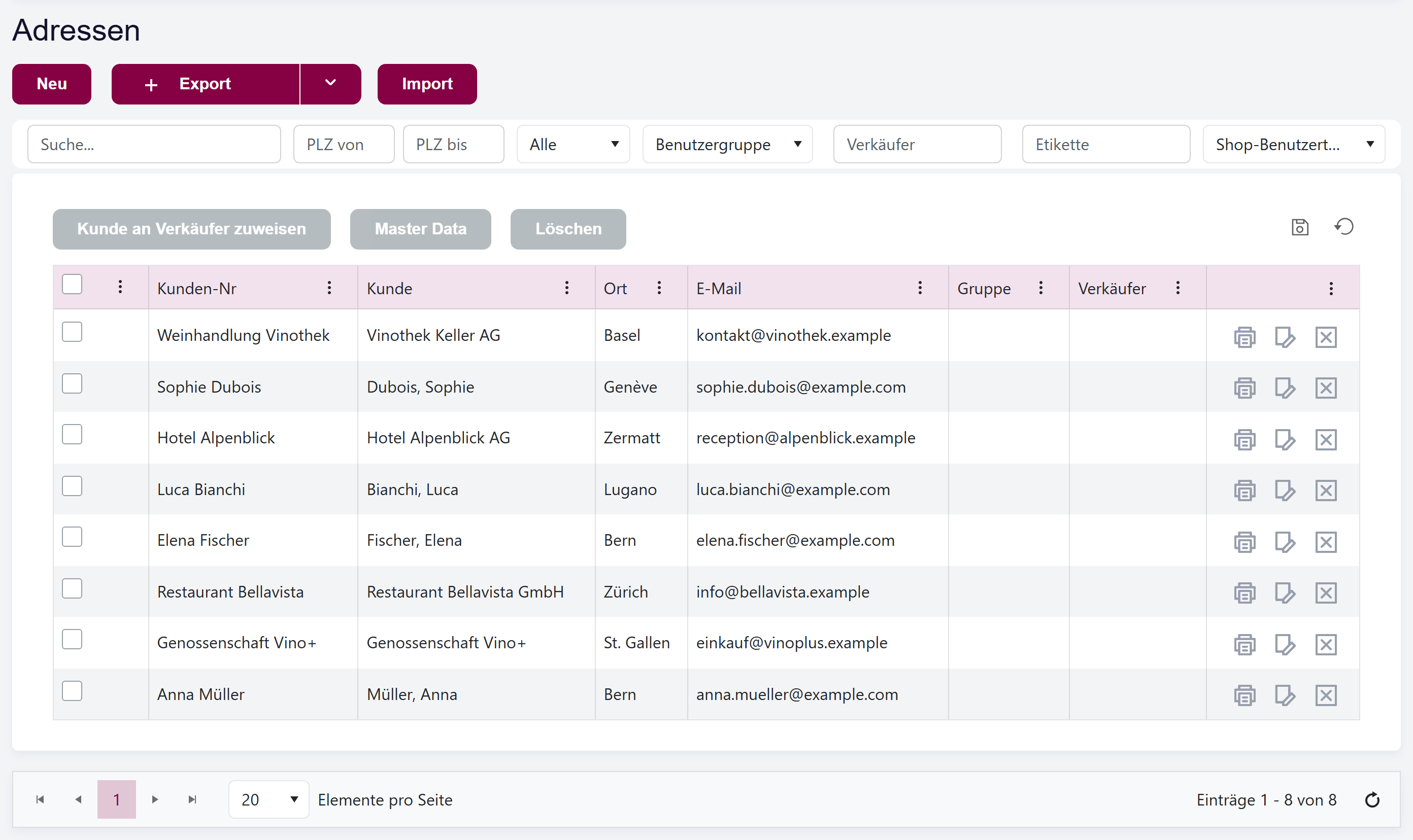Click the Master Data button
Image resolution: width=1413 pixels, height=840 pixels.
tap(420, 229)
